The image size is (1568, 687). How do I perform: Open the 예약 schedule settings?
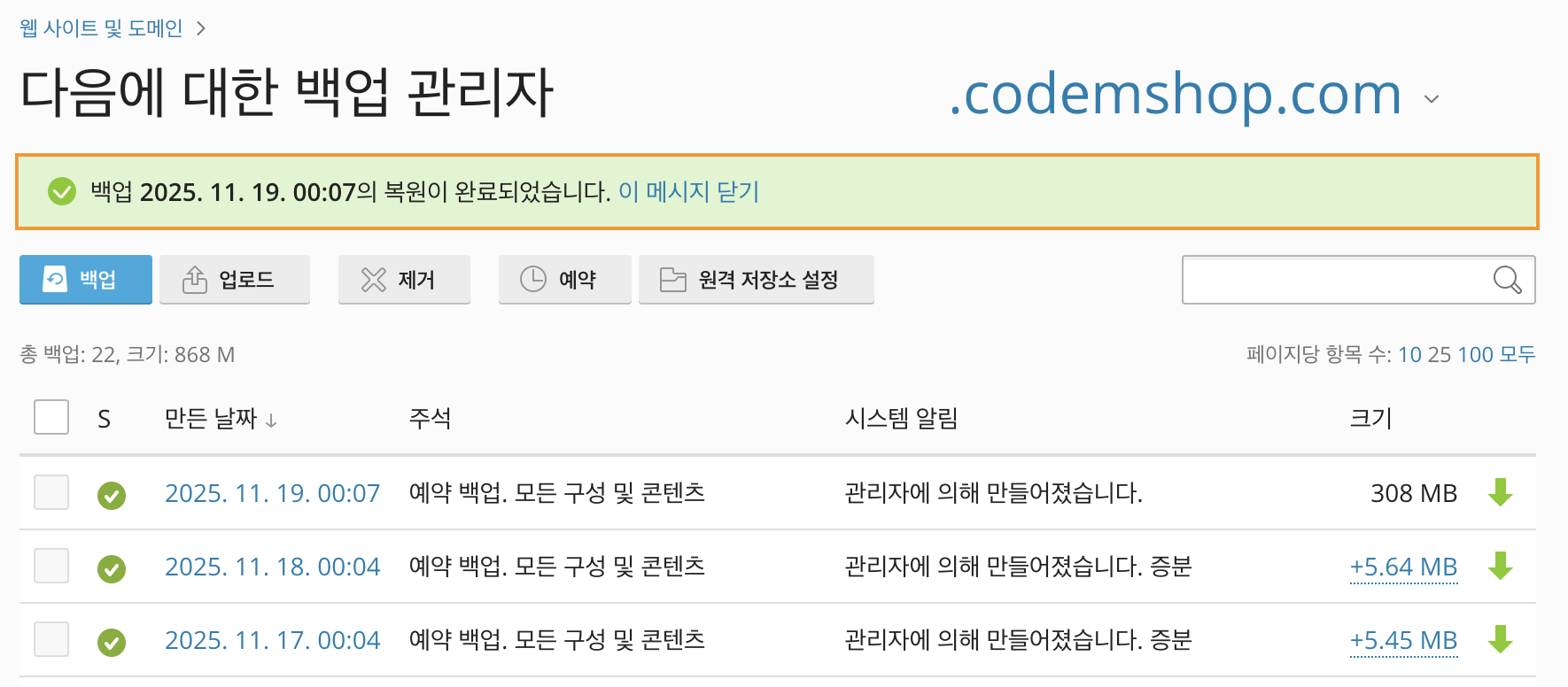click(x=564, y=280)
